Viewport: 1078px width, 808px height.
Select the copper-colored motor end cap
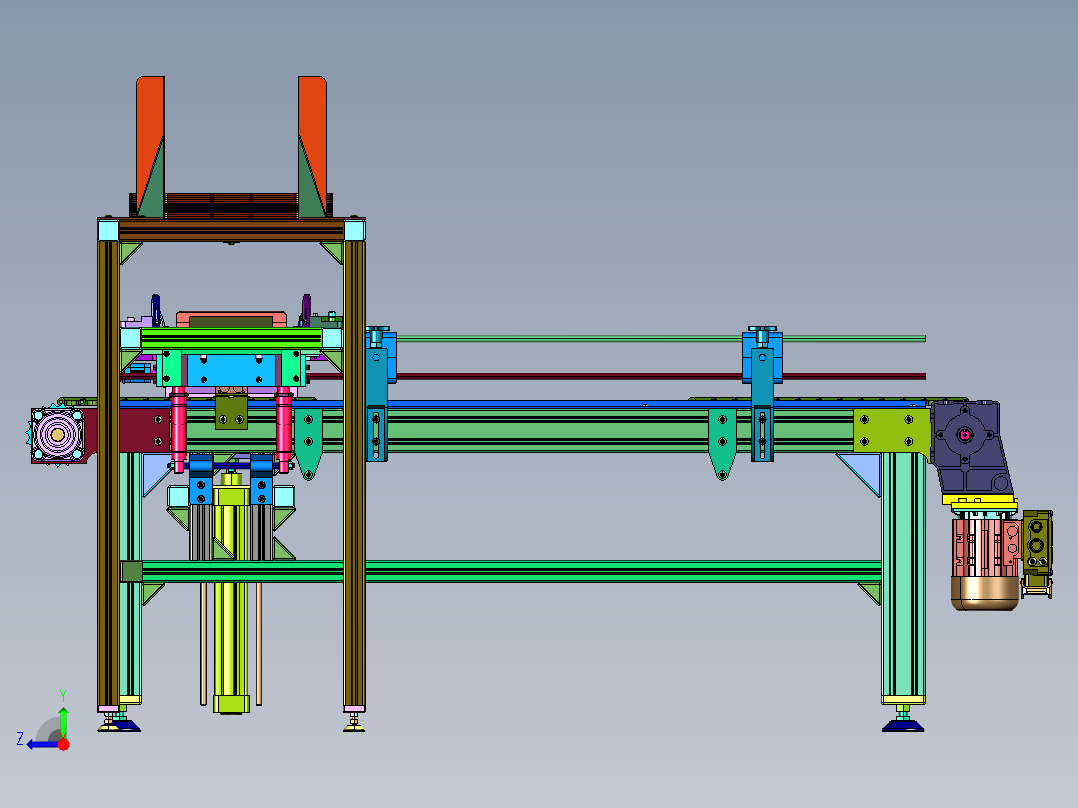pyautogui.click(x=984, y=593)
